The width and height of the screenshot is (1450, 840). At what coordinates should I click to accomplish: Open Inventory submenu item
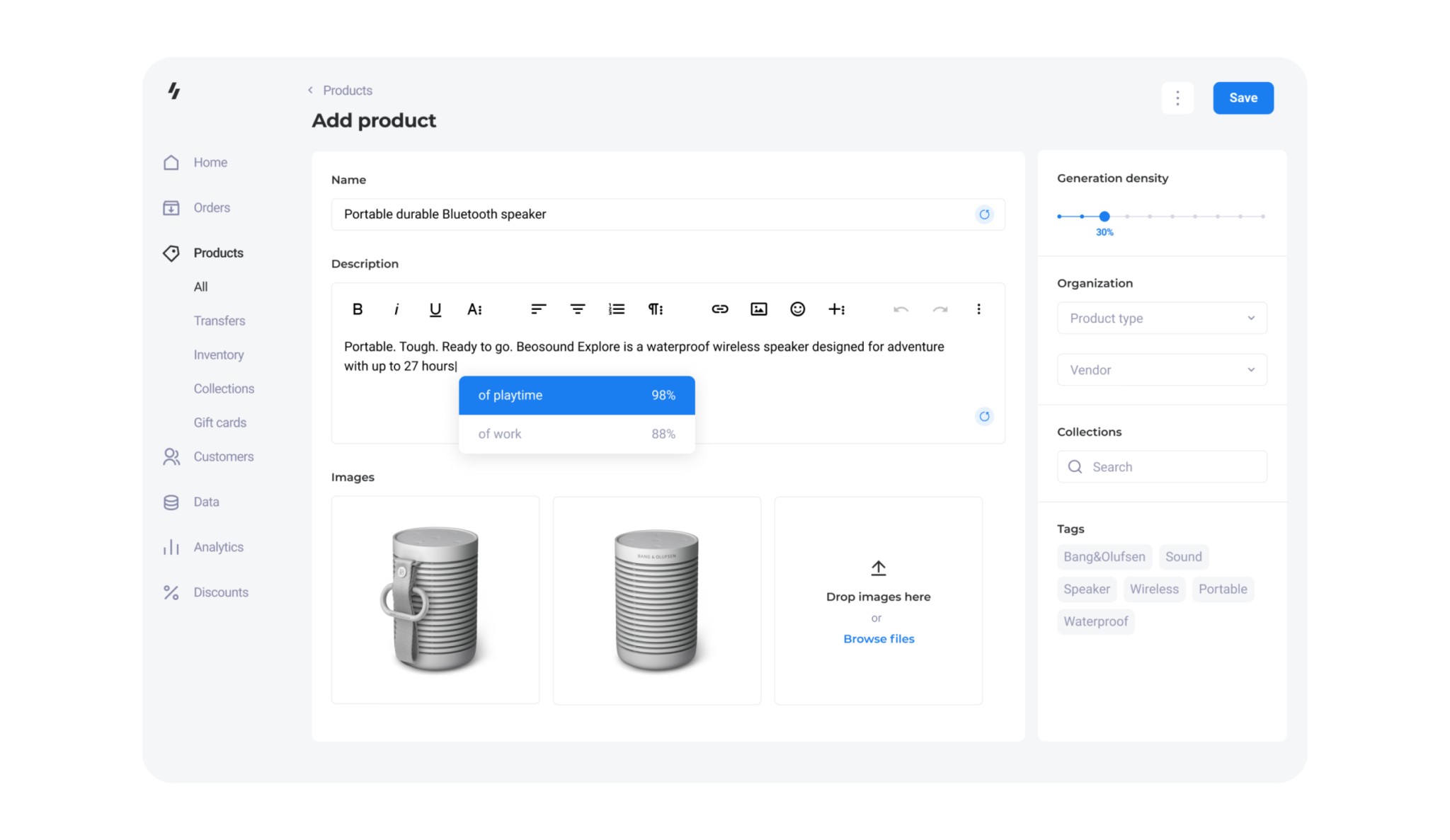tap(219, 355)
